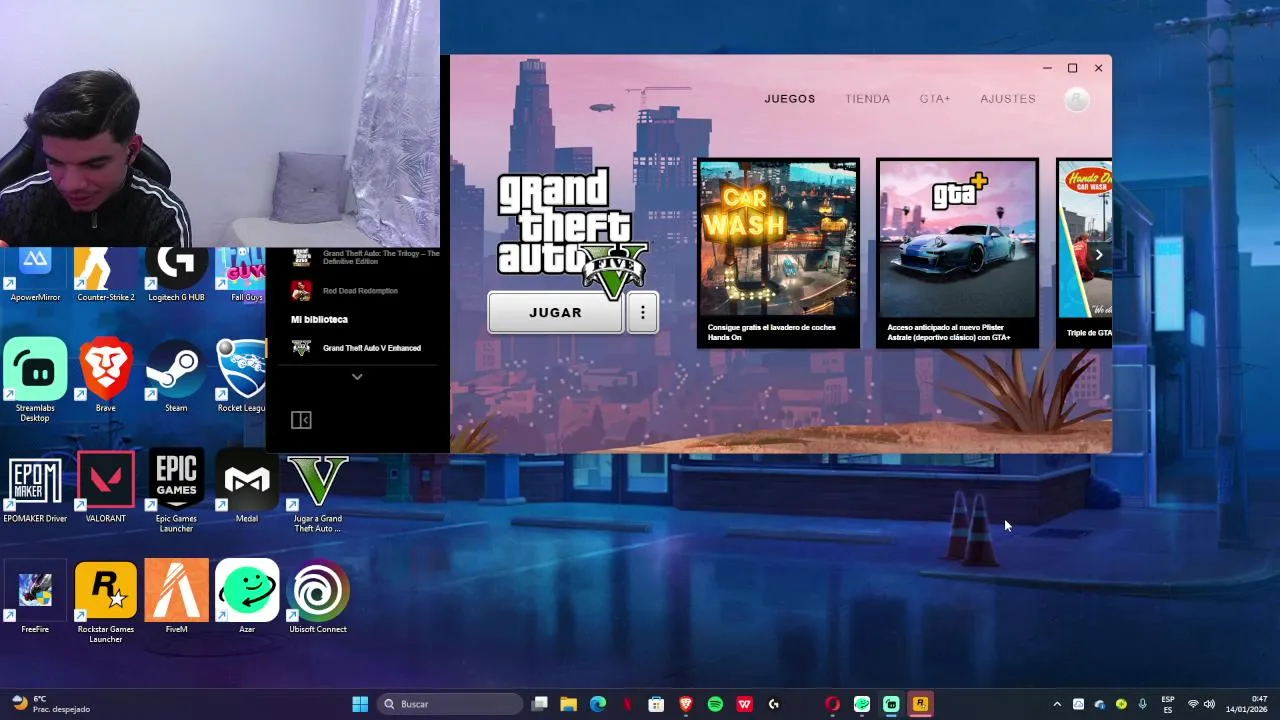Screen dimensions: 1280x720
Task: Open volume control from tray
Action: [x=1209, y=704]
